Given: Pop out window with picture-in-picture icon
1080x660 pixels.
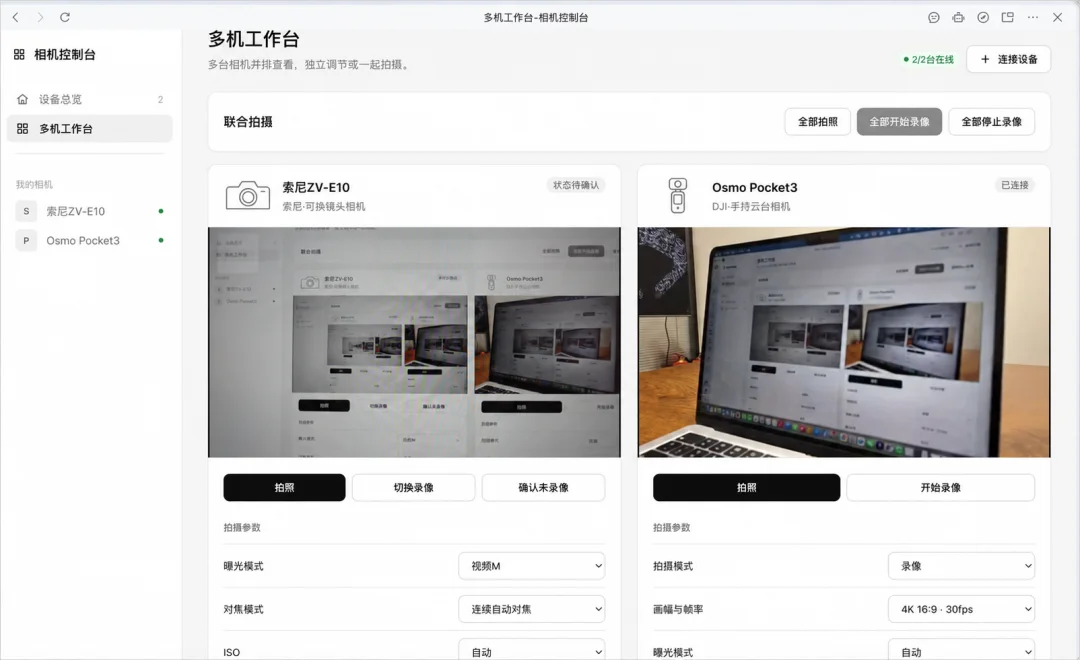Looking at the screenshot, I should [1008, 17].
